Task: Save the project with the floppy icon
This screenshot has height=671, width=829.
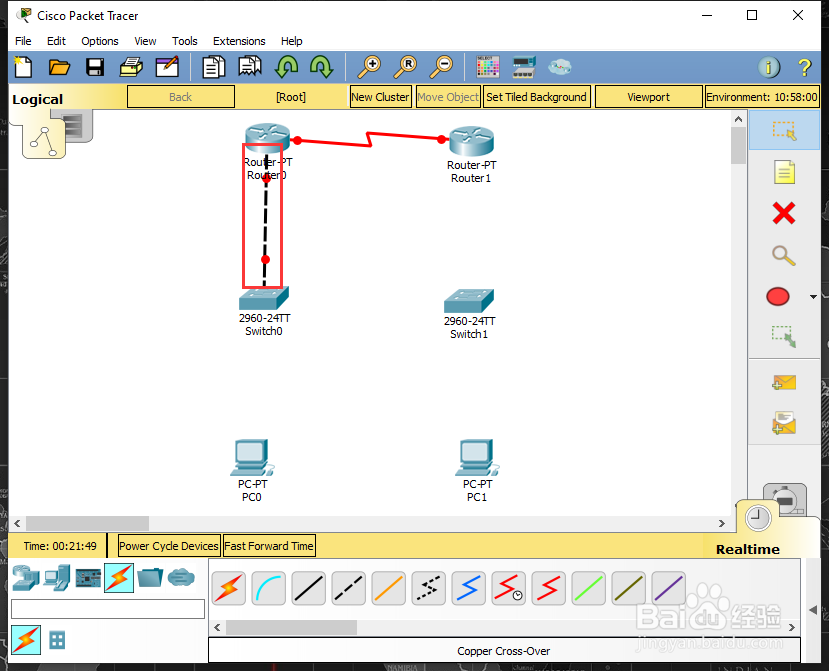Action: pos(95,67)
